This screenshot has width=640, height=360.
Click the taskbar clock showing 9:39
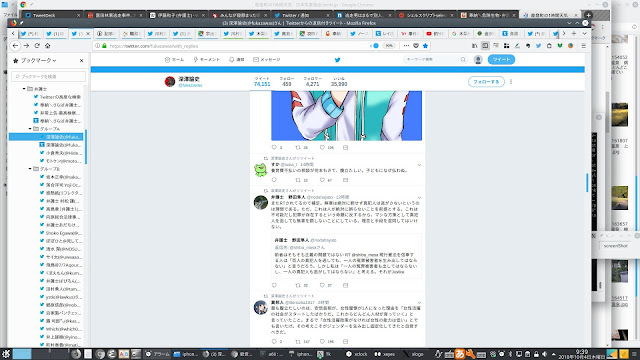coord(582,354)
